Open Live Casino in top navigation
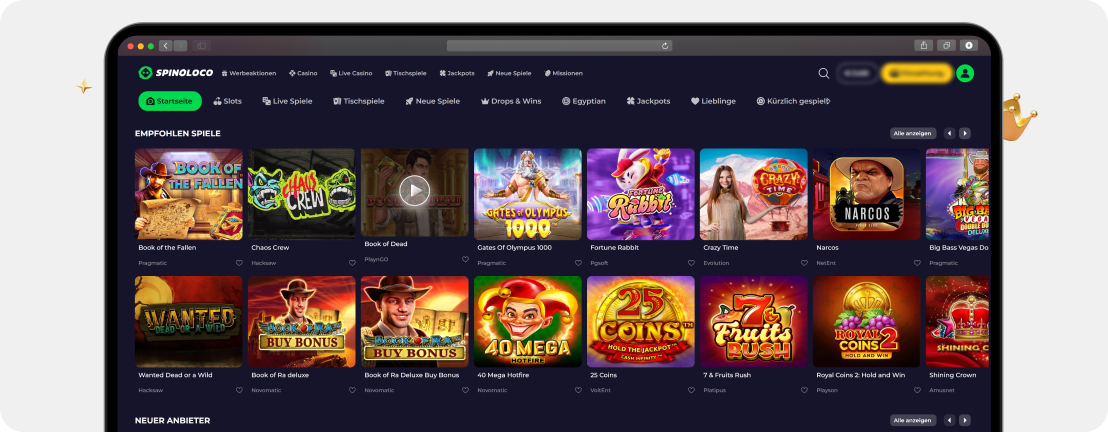Screen dimensions: 1108x432 (x=351, y=73)
